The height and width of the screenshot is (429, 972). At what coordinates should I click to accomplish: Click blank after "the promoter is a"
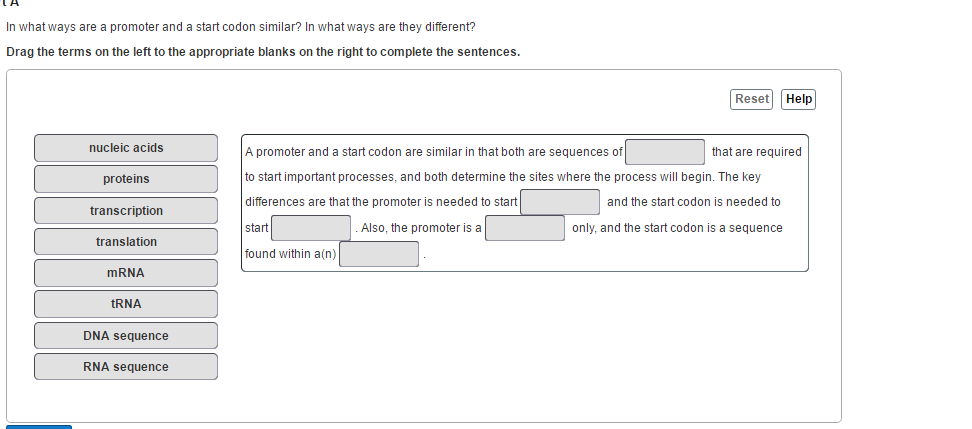click(524, 228)
